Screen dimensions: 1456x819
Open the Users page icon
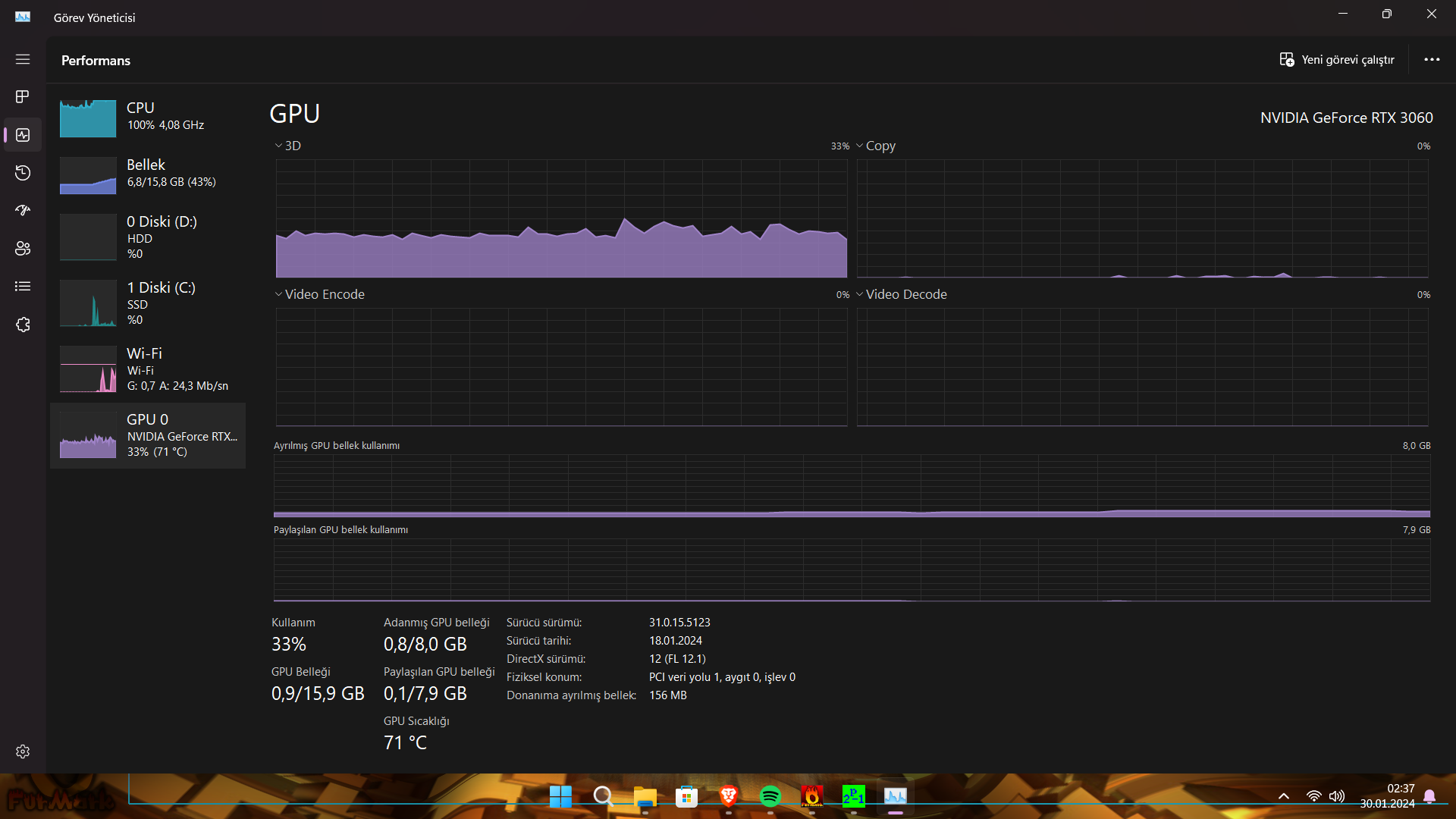point(23,248)
